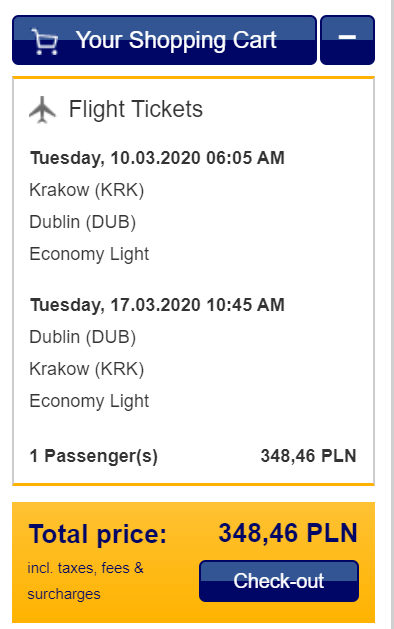Click the return date Tuesday, 17.03.2020 10:45 AM
This screenshot has height=629, width=394.
click(157, 305)
